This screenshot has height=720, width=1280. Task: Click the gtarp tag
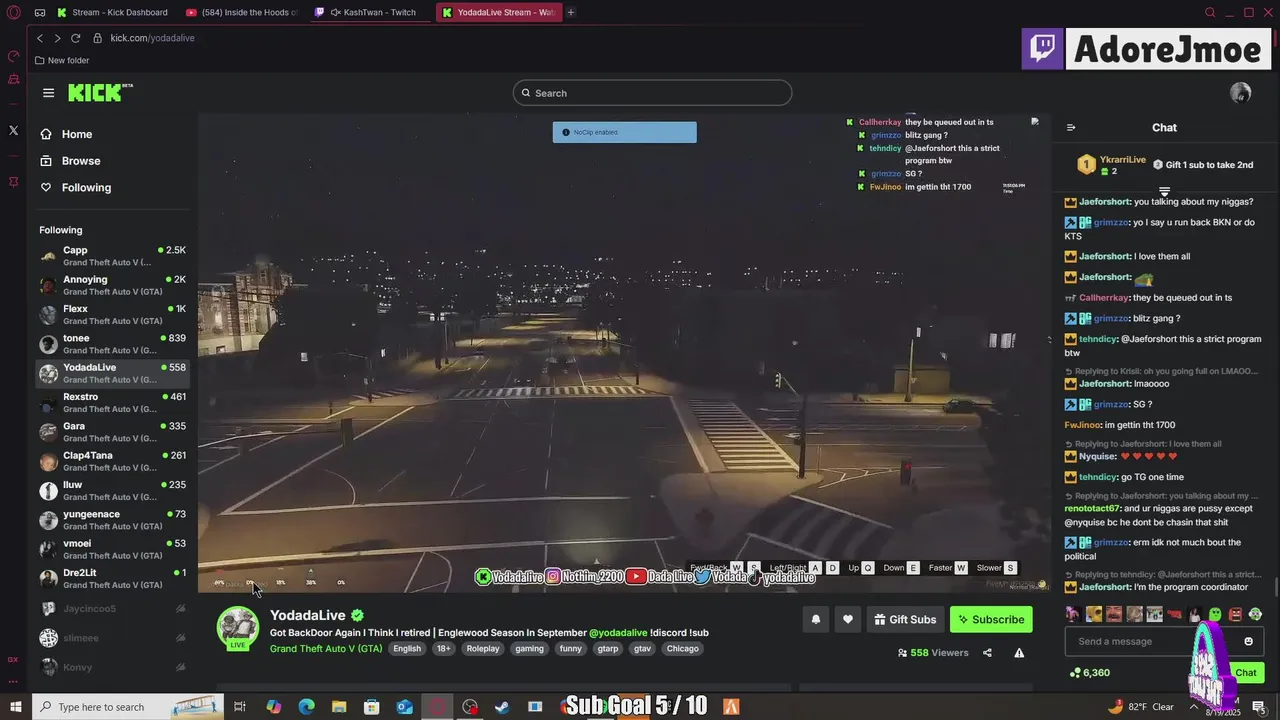608,649
